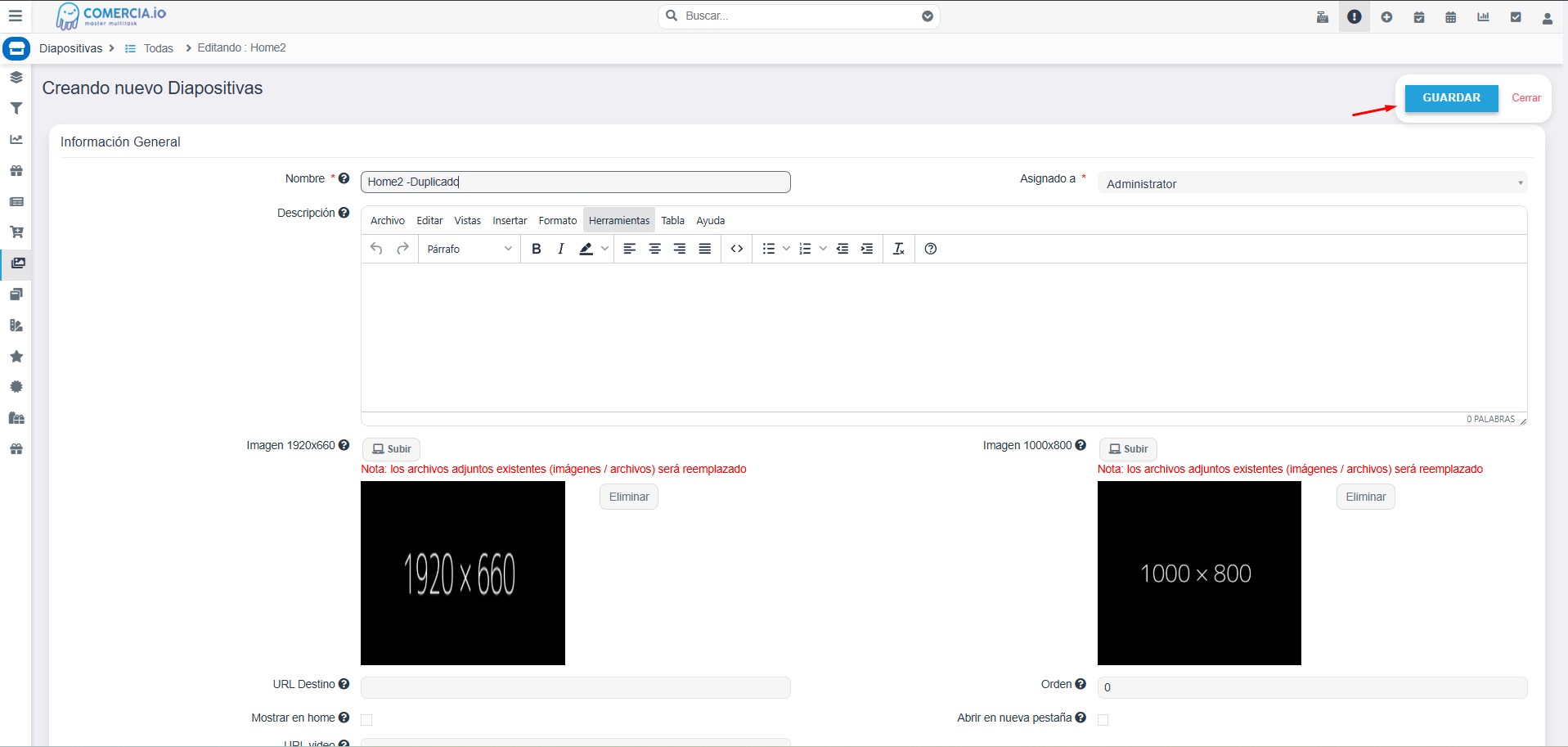Click Subir for Imagen 1920x660
1568x747 pixels.
coord(391,449)
